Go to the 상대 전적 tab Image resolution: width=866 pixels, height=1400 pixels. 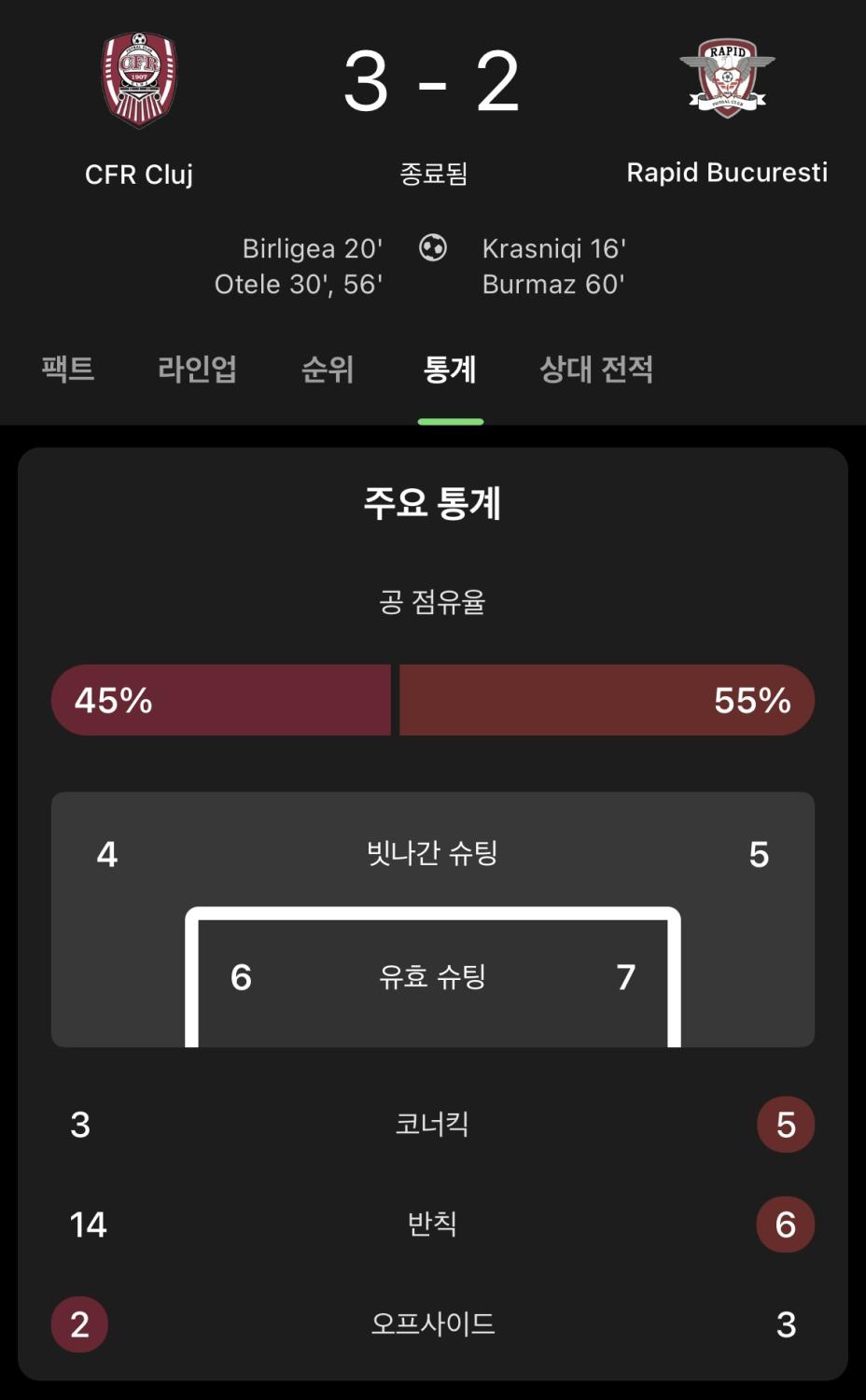tap(596, 369)
